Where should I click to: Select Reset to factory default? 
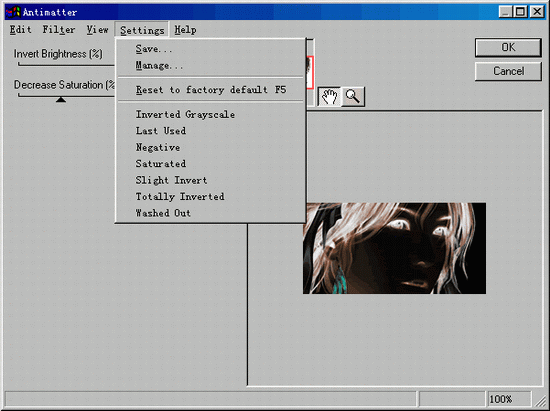point(210,90)
